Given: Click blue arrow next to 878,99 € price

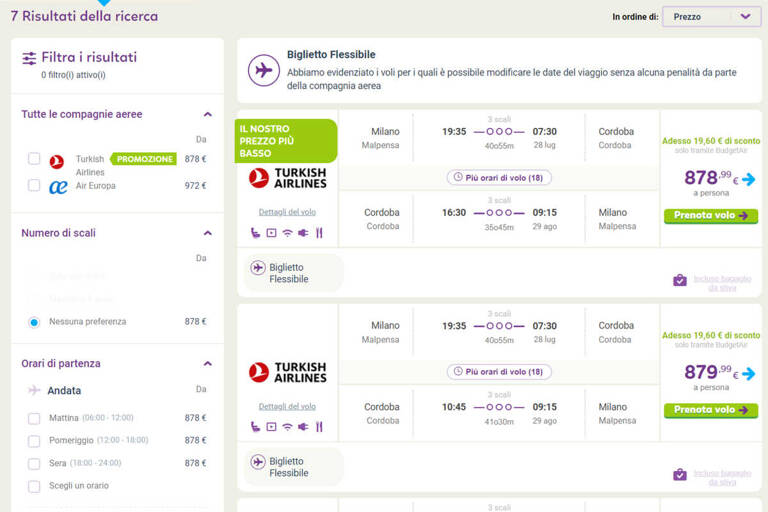Looking at the screenshot, I should coord(748,179).
